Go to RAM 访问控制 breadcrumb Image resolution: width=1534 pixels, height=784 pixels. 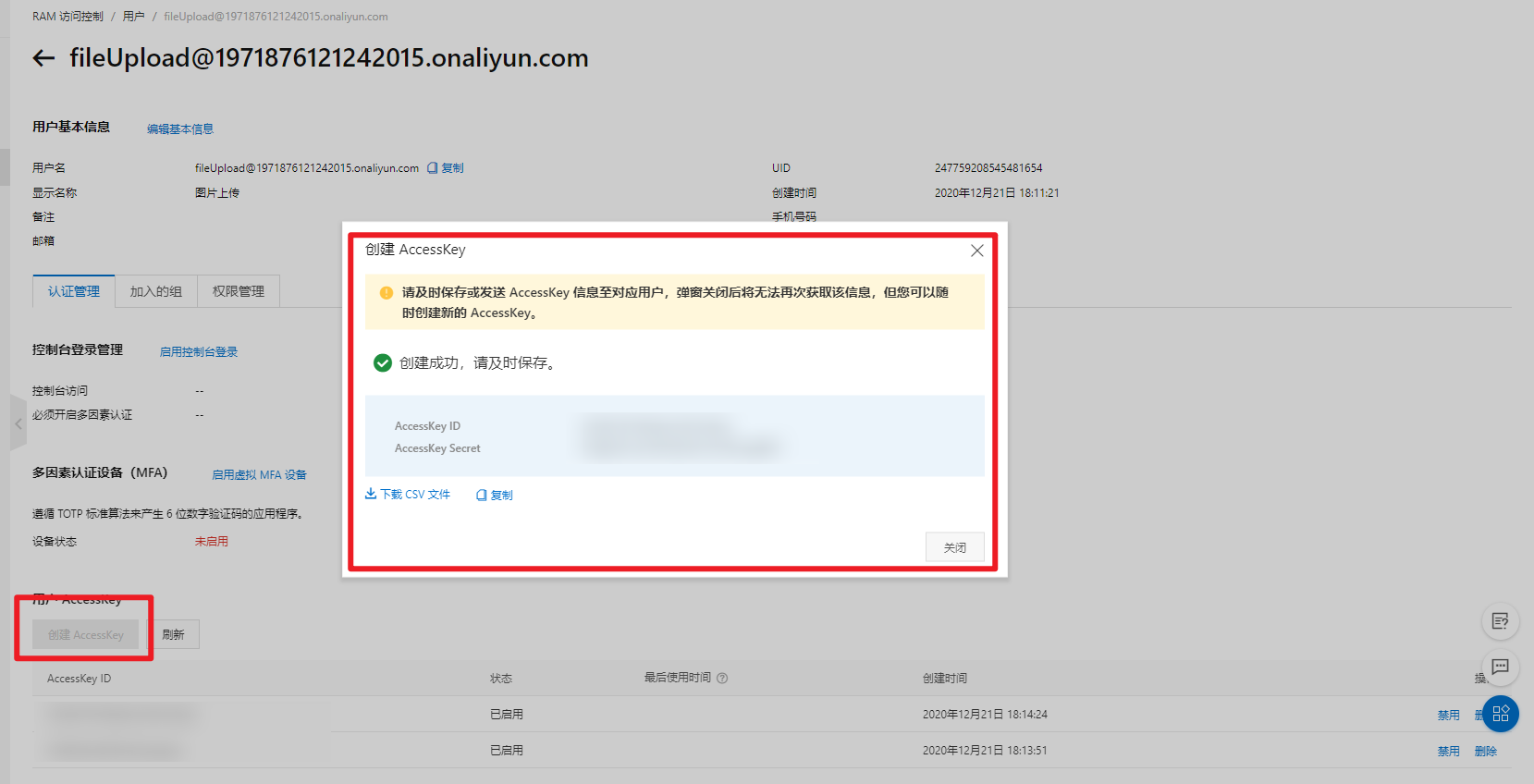(x=67, y=17)
